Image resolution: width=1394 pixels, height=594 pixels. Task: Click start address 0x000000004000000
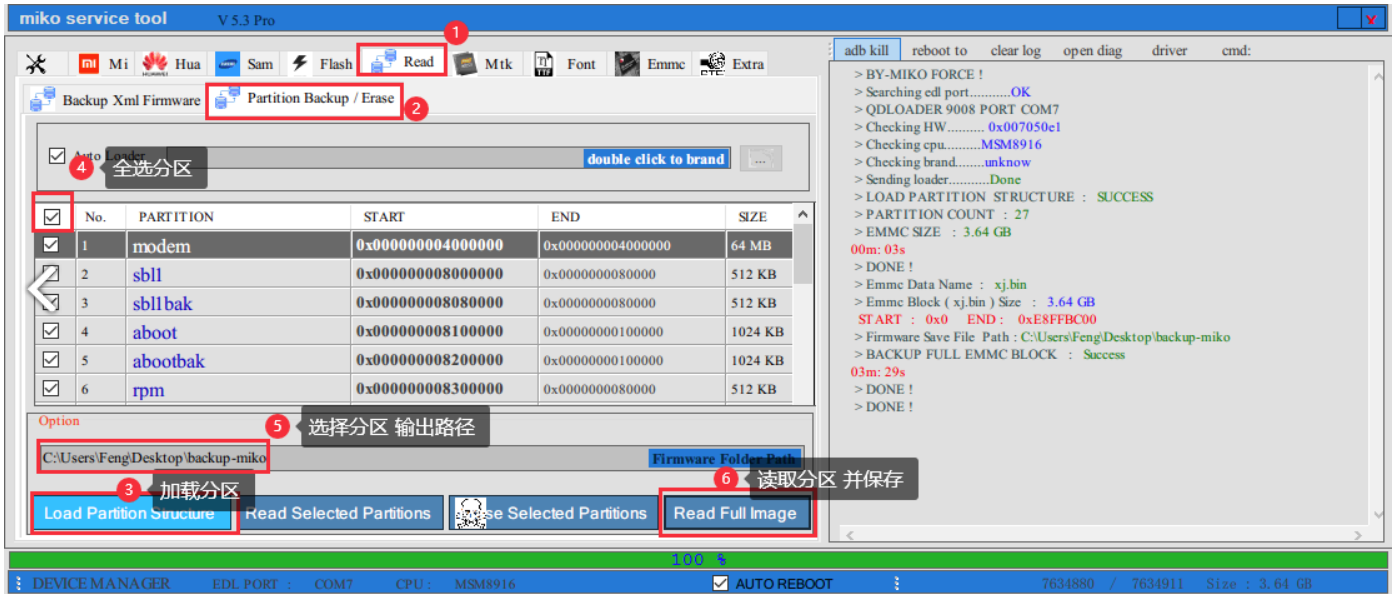429,245
